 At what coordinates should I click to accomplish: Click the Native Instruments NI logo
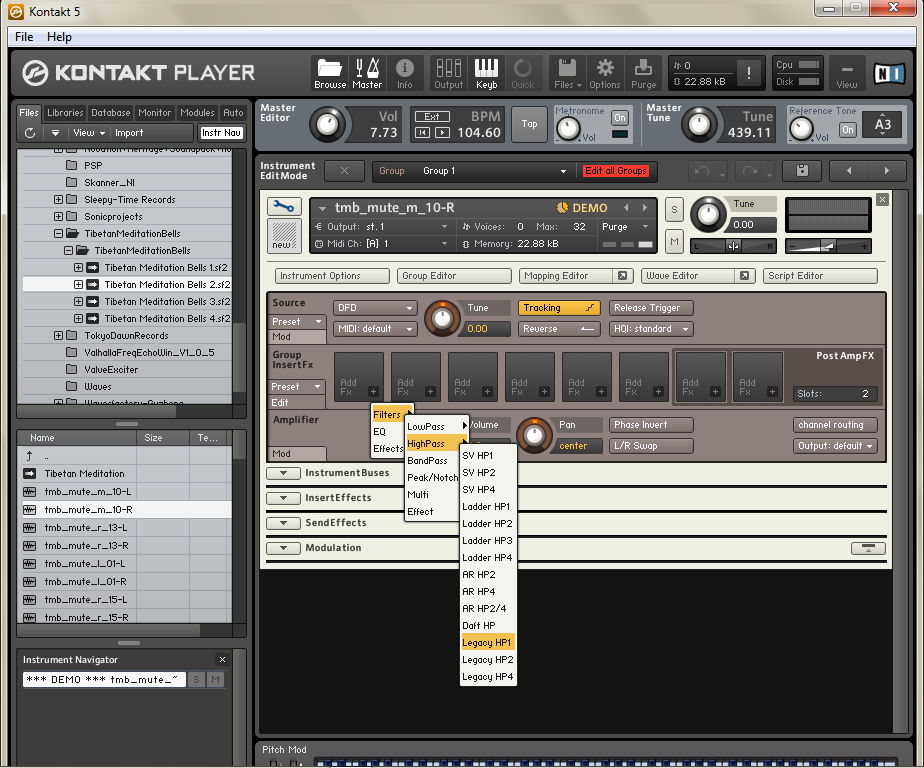point(889,73)
